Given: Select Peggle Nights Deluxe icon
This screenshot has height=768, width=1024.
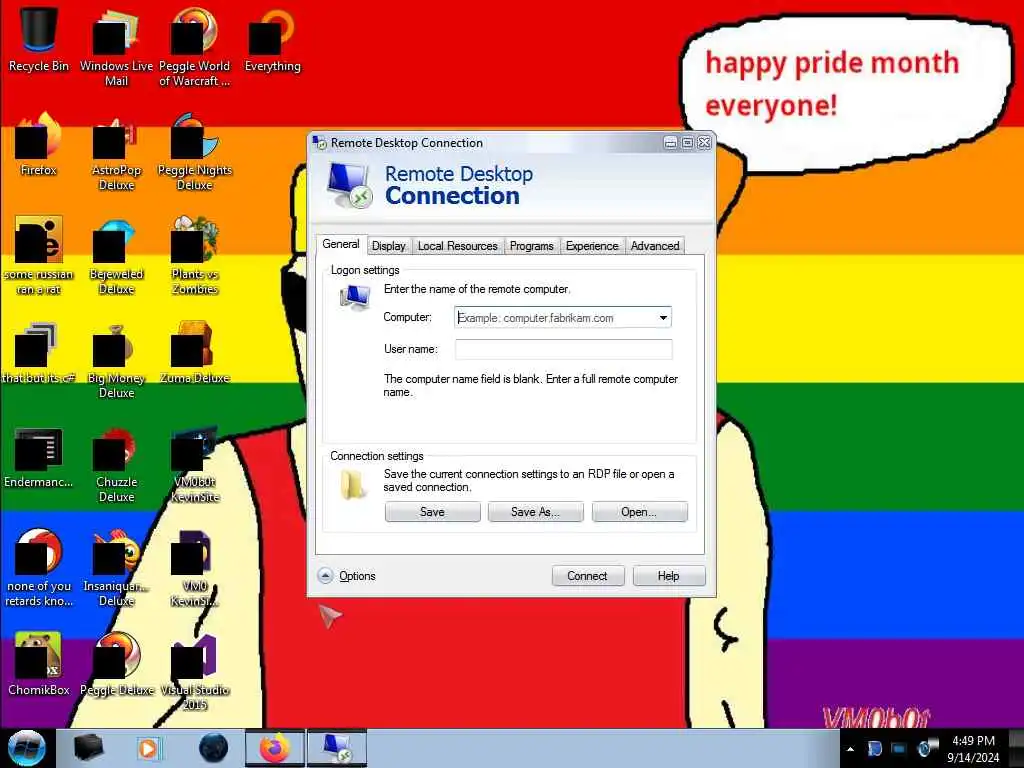Looking at the screenshot, I should (194, 152).
